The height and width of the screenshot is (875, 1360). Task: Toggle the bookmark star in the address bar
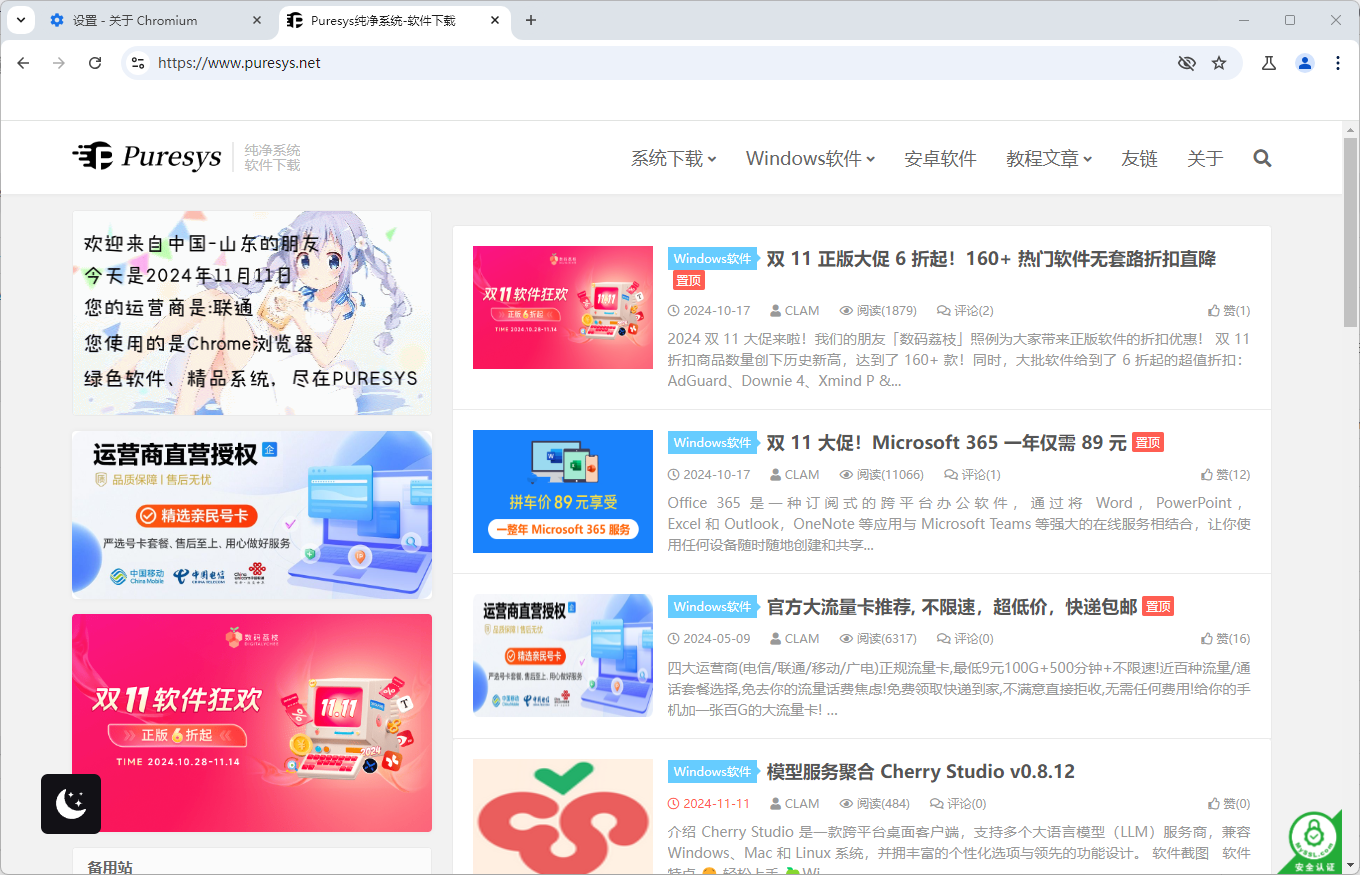1219,62
